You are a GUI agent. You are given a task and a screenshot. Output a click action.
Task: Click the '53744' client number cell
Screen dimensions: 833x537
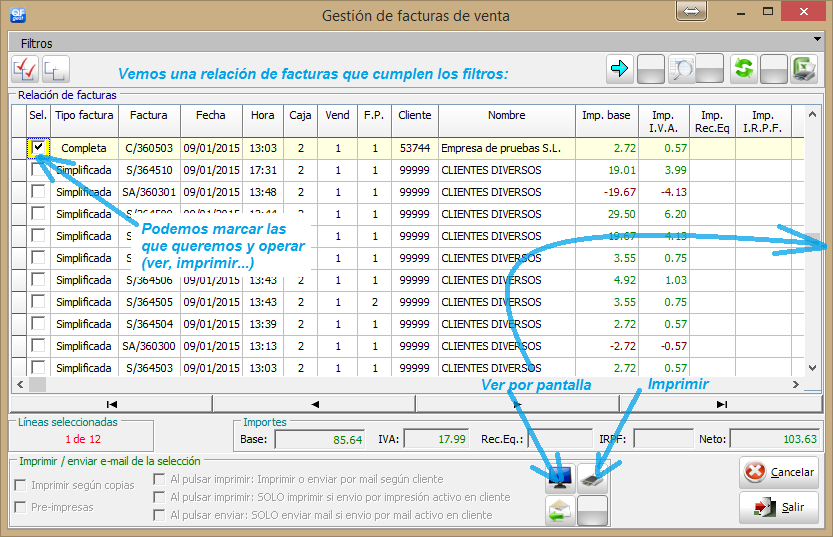tap(415, 148)
